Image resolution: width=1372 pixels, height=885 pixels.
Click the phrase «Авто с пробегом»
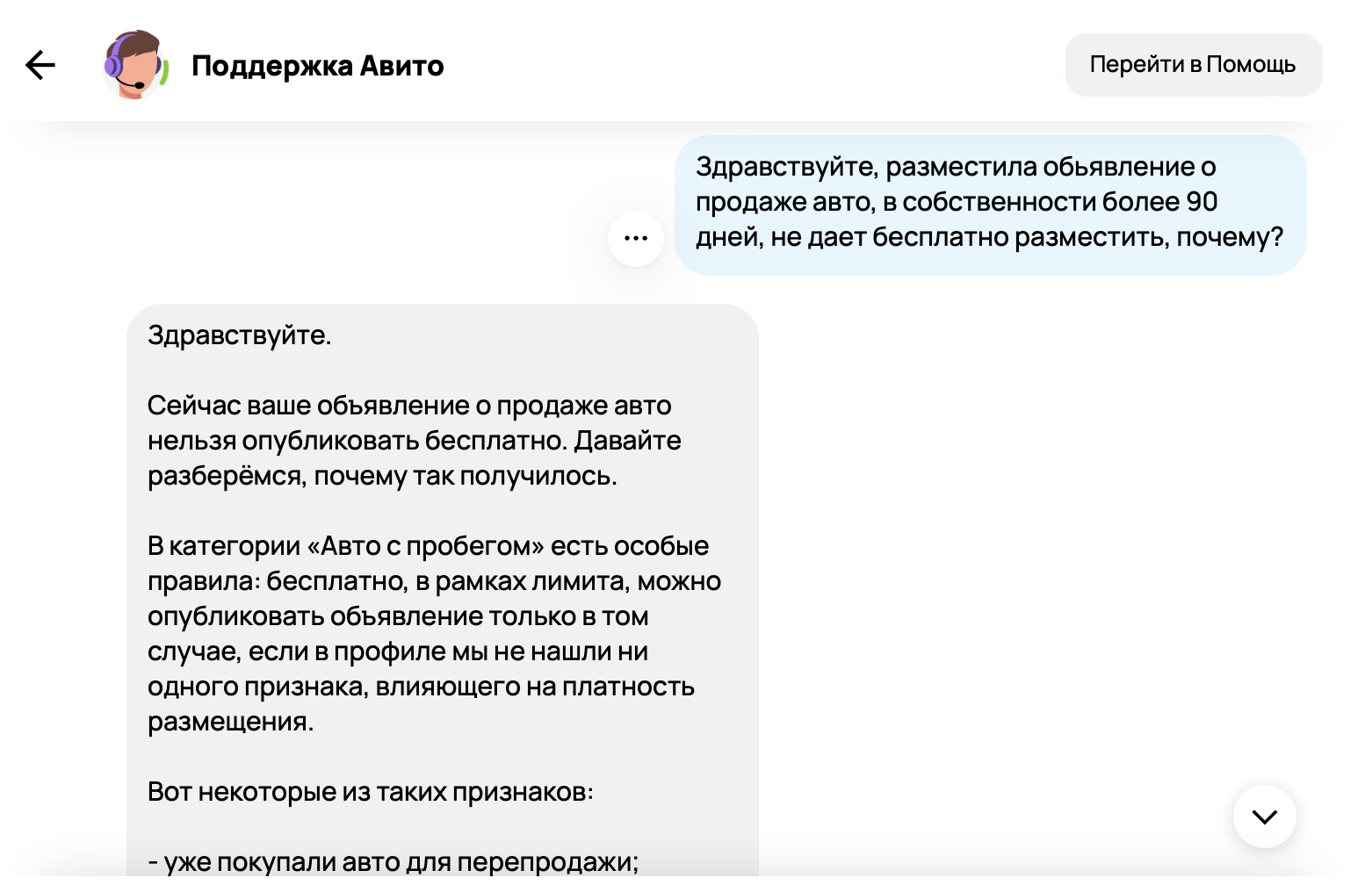(425, 546)
